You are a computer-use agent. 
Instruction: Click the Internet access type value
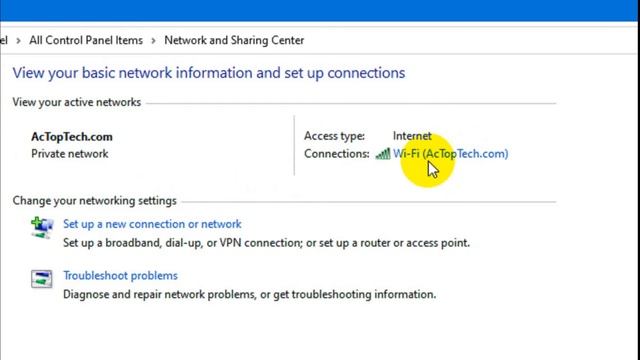(412, 136)
